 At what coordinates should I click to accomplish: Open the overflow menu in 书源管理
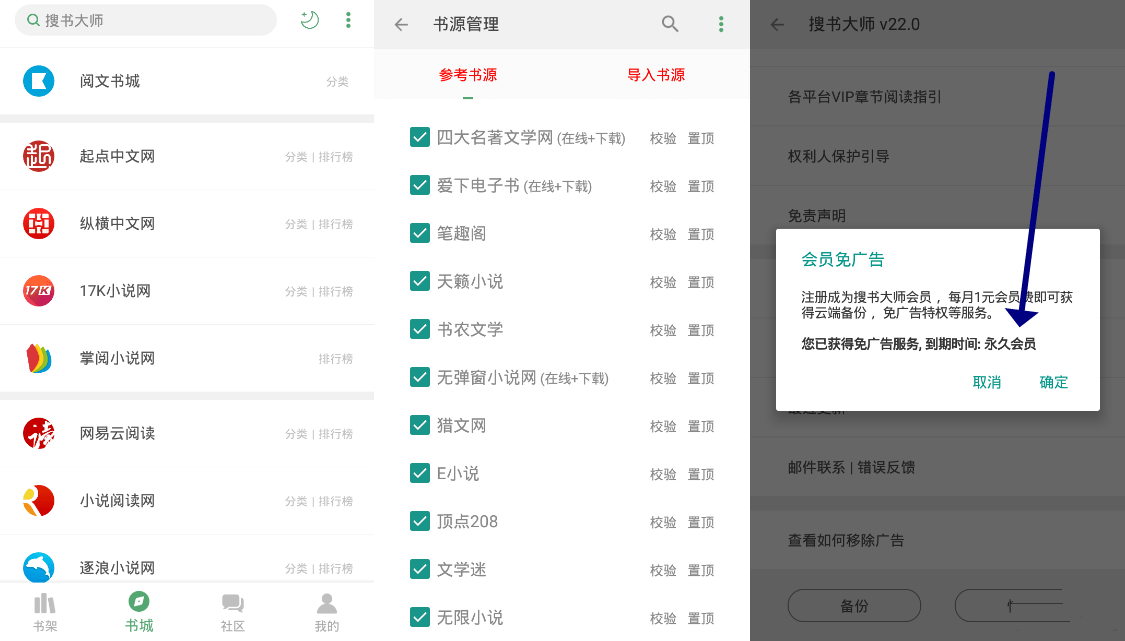pyautogui.click(x=720, y=24)
